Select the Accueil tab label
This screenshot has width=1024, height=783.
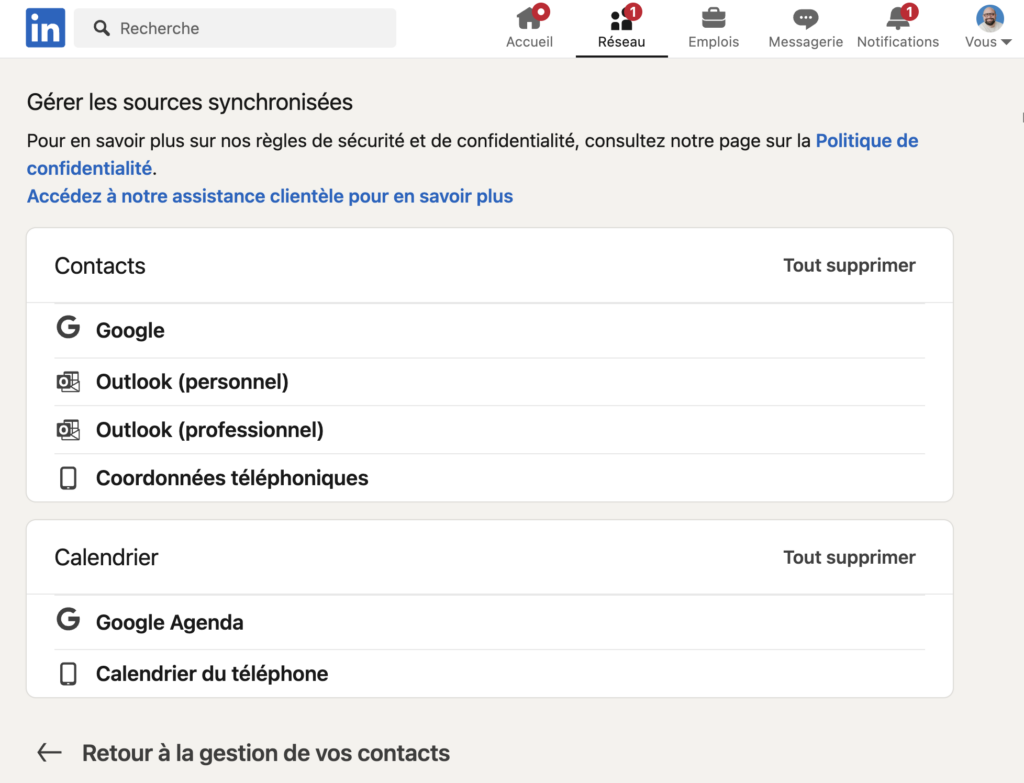tap(529, 42)
